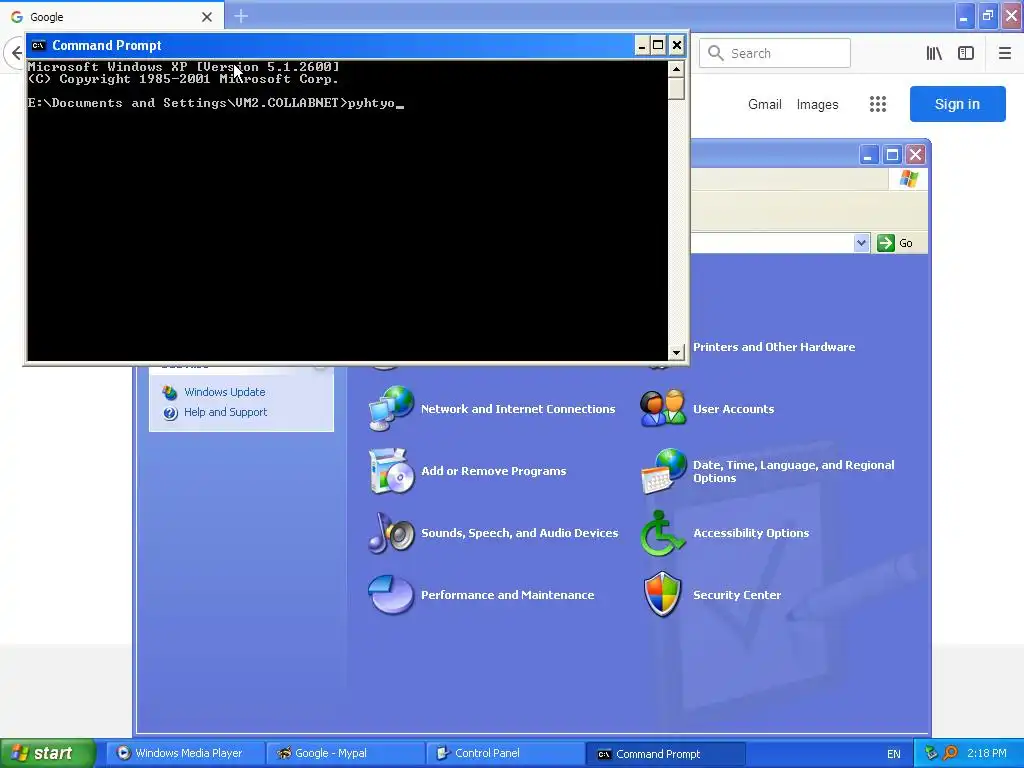Open the Security Center shield icon
Viewport: 1024px width, 768px height.
coord(663,594)
